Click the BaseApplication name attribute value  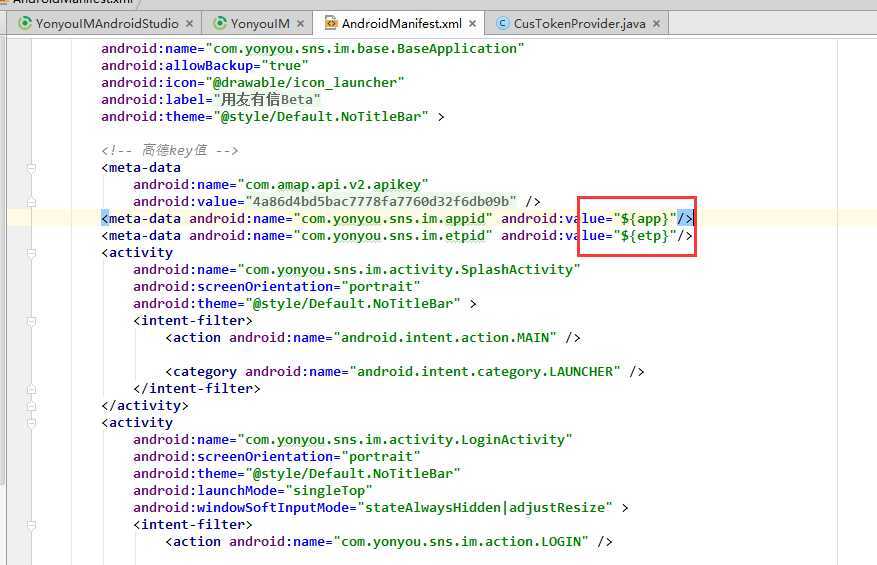(x=365, y=49)
